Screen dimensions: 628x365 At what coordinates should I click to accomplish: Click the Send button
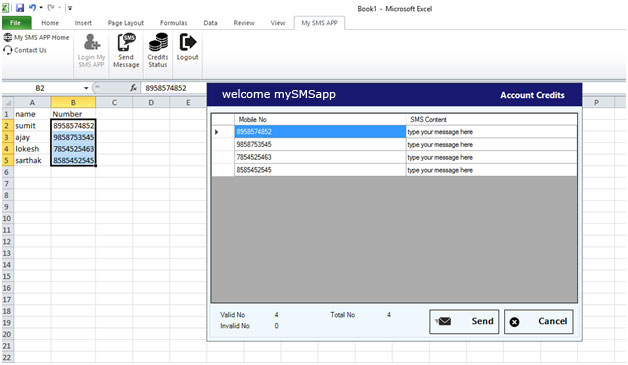coord(464,321)
